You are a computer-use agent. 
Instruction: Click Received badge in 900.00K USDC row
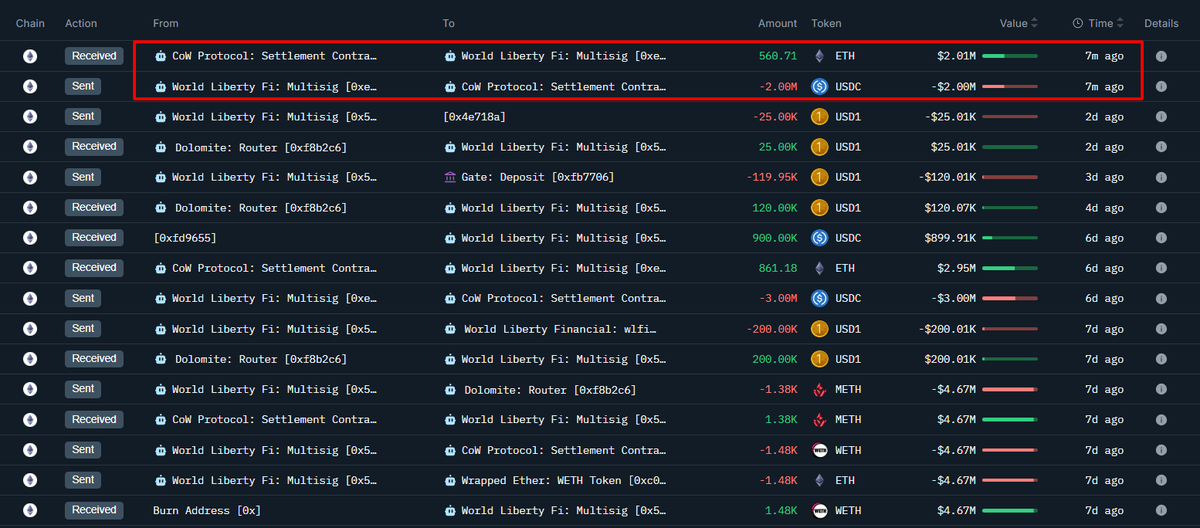94,238
